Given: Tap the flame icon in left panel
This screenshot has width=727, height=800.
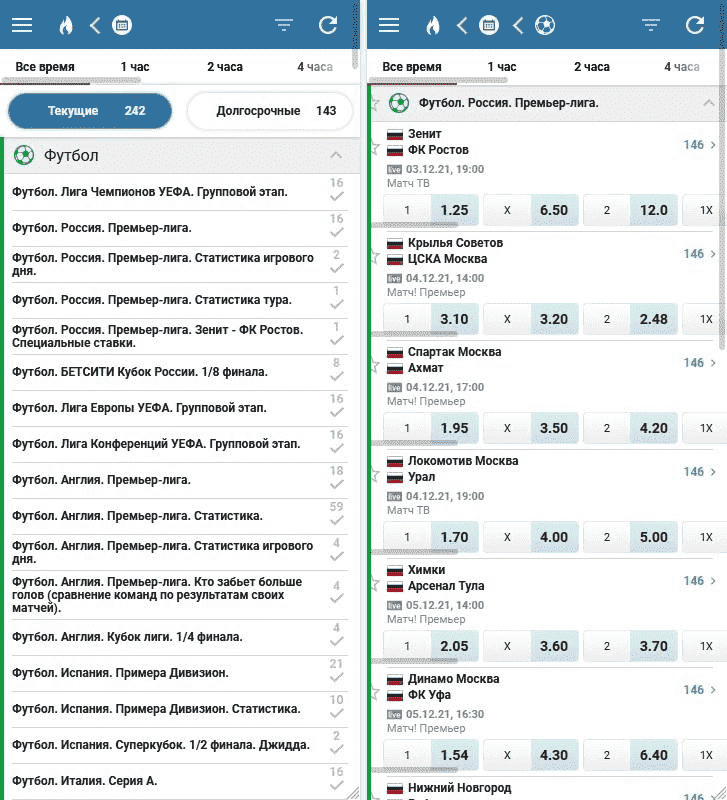Looking at the screenshot, I should pos(66,25).
